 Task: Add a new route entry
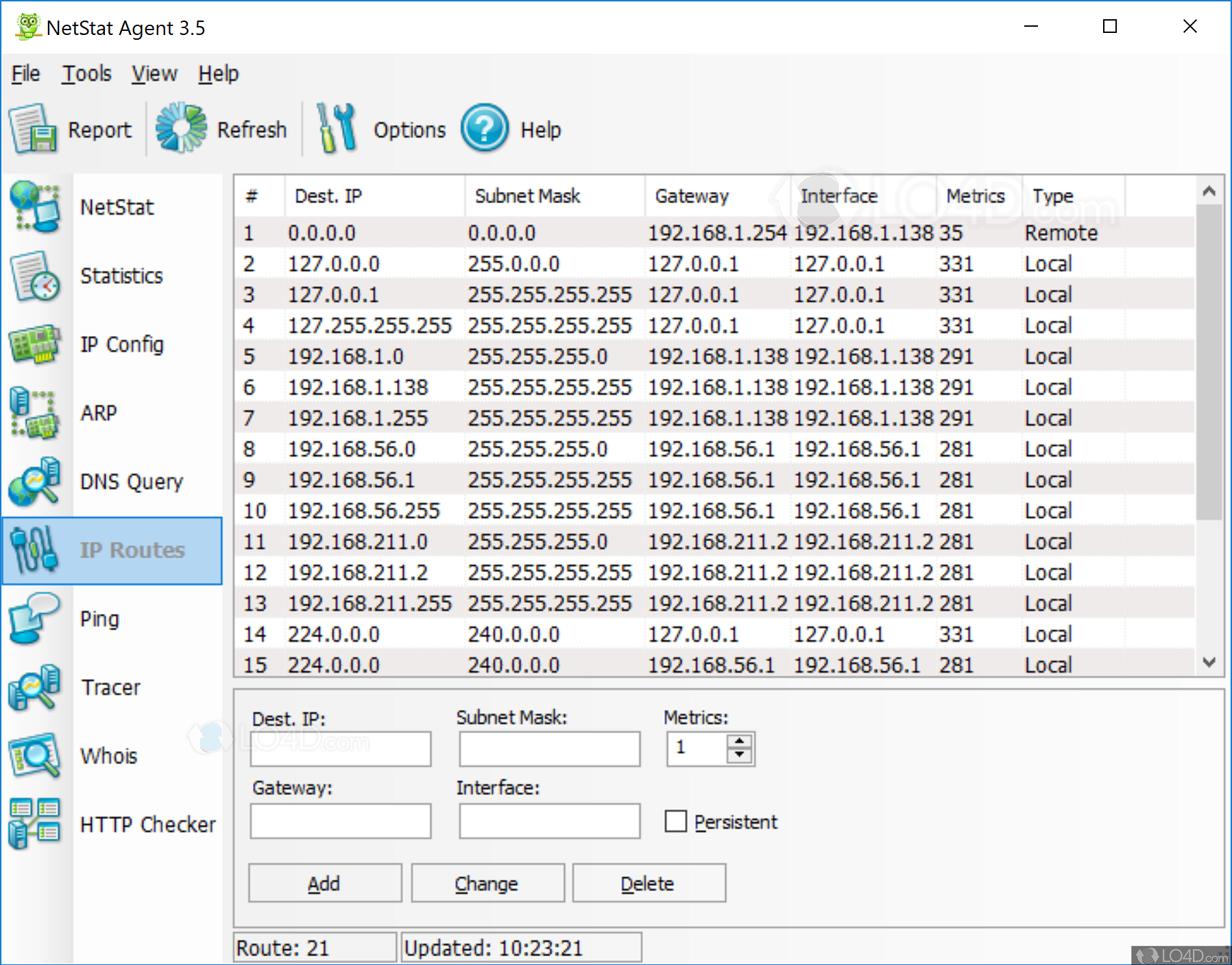[x=324, y=883]
